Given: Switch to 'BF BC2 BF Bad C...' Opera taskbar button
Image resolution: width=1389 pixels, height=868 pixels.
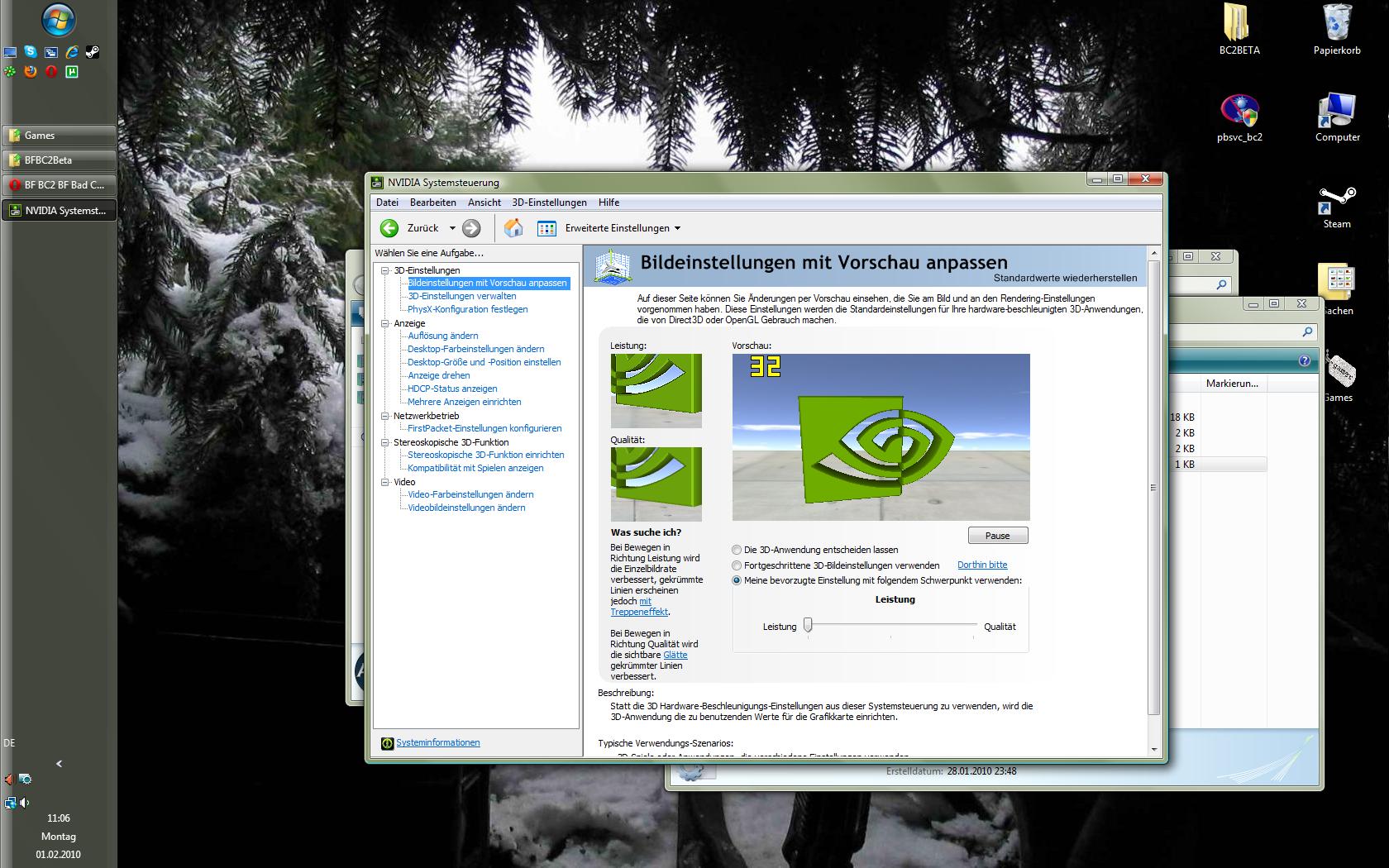Looking at the screenshot, I should [x=59, y=185].
